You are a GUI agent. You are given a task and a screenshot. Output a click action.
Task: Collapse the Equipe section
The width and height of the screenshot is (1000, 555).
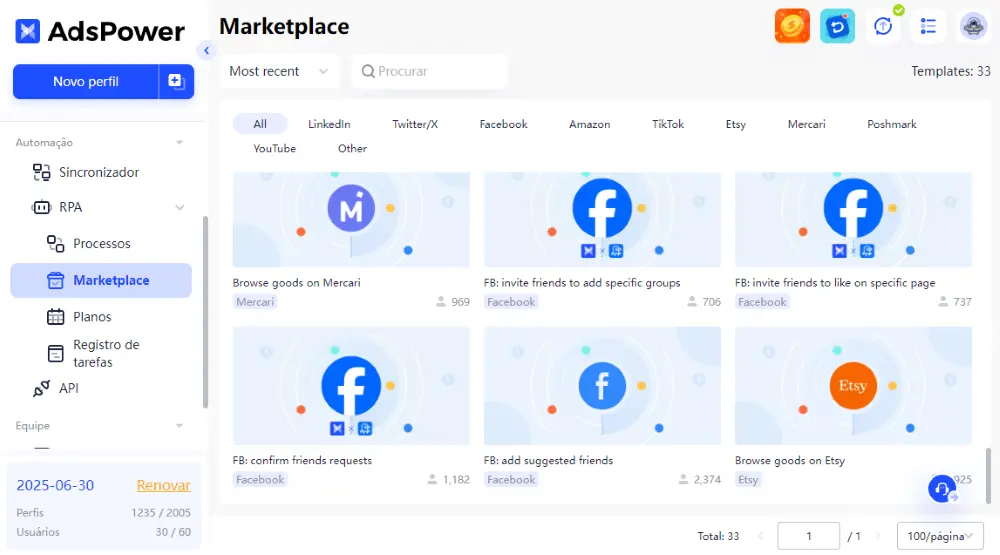179,426
